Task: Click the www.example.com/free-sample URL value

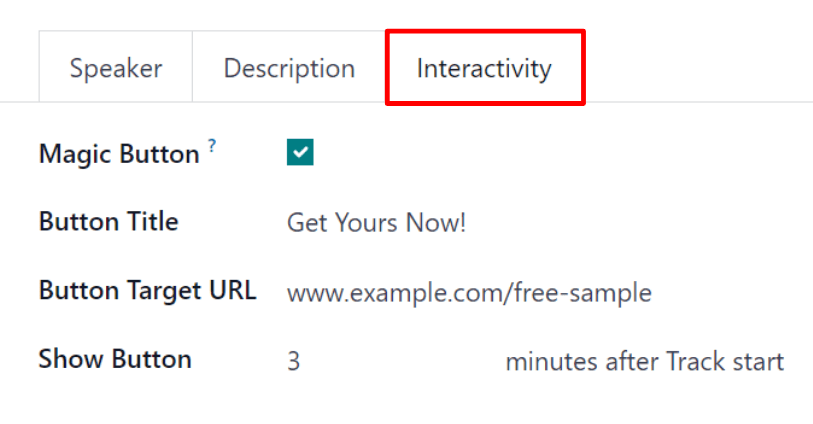Action: pyautogui.click(x=469, y=293)
